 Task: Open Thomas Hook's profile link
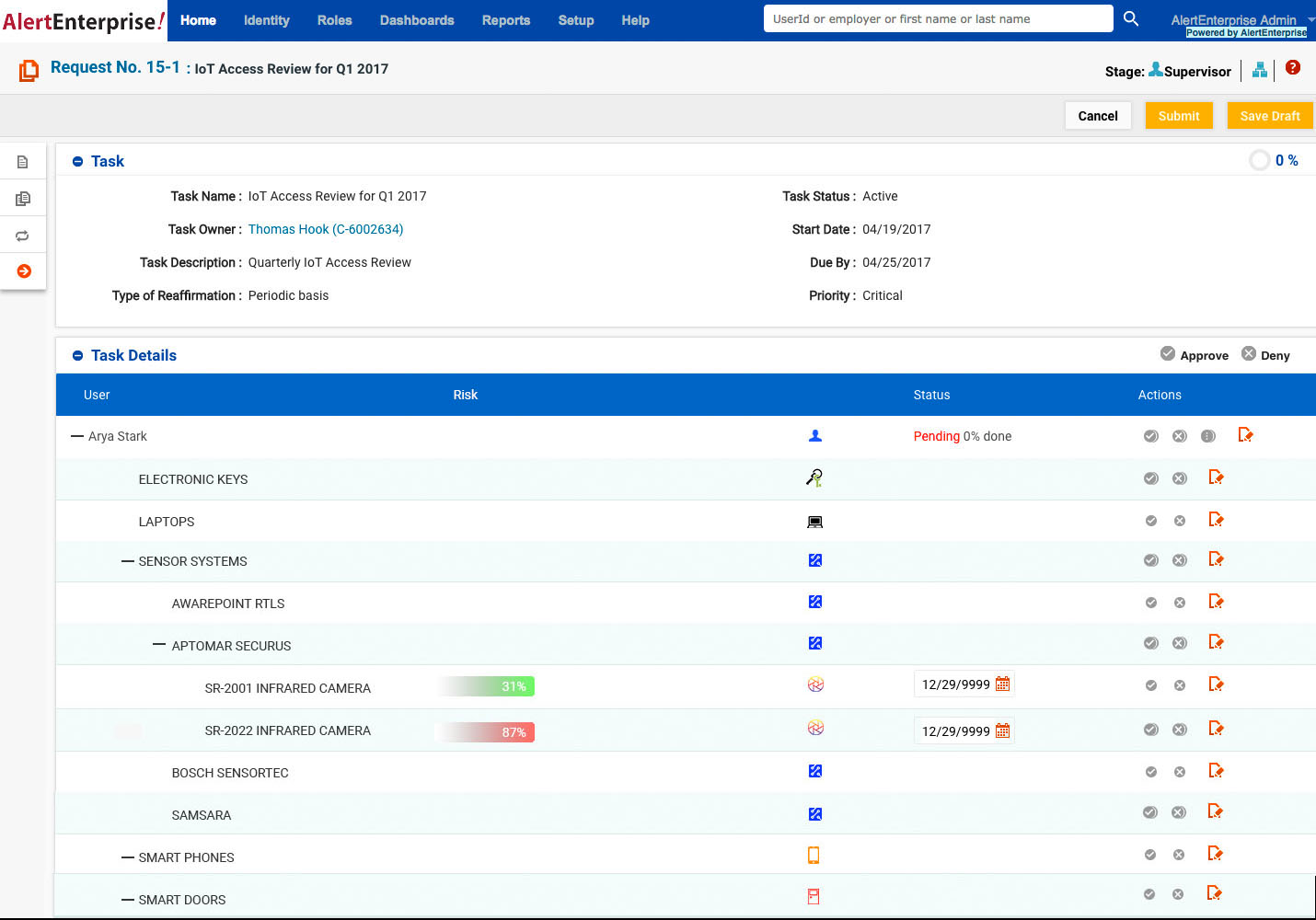coord(326,228)
